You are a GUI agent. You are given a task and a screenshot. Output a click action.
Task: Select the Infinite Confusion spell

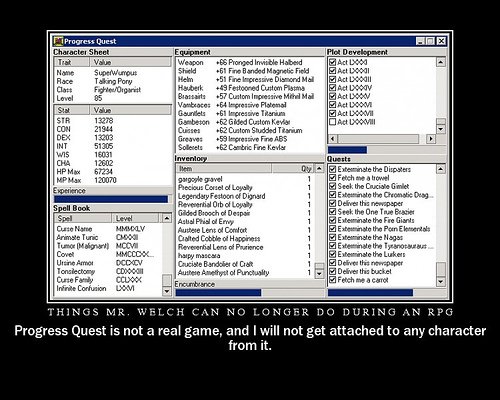click(108, 288)
